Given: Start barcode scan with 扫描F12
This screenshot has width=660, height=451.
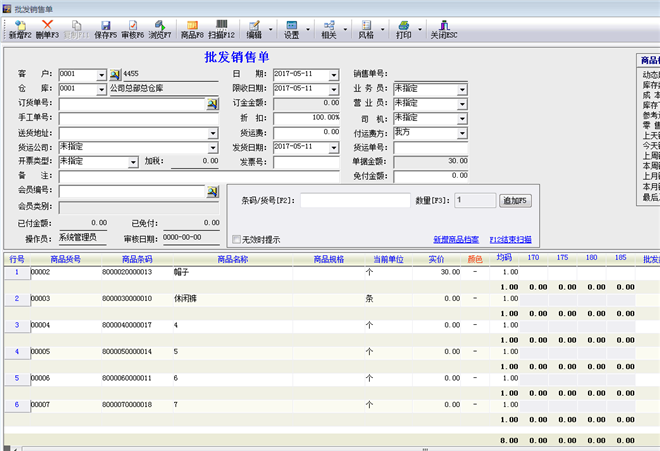Looking at the screenshot, I should point(221,29).
